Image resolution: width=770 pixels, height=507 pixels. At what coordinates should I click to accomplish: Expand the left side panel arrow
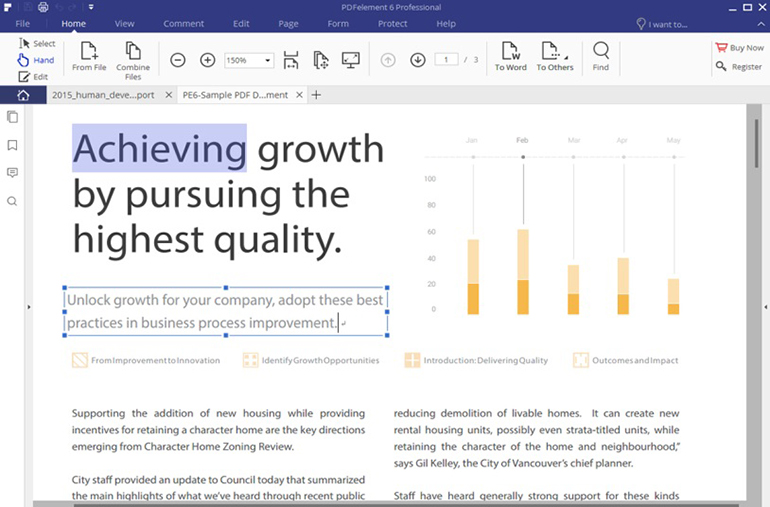(28, 307)
